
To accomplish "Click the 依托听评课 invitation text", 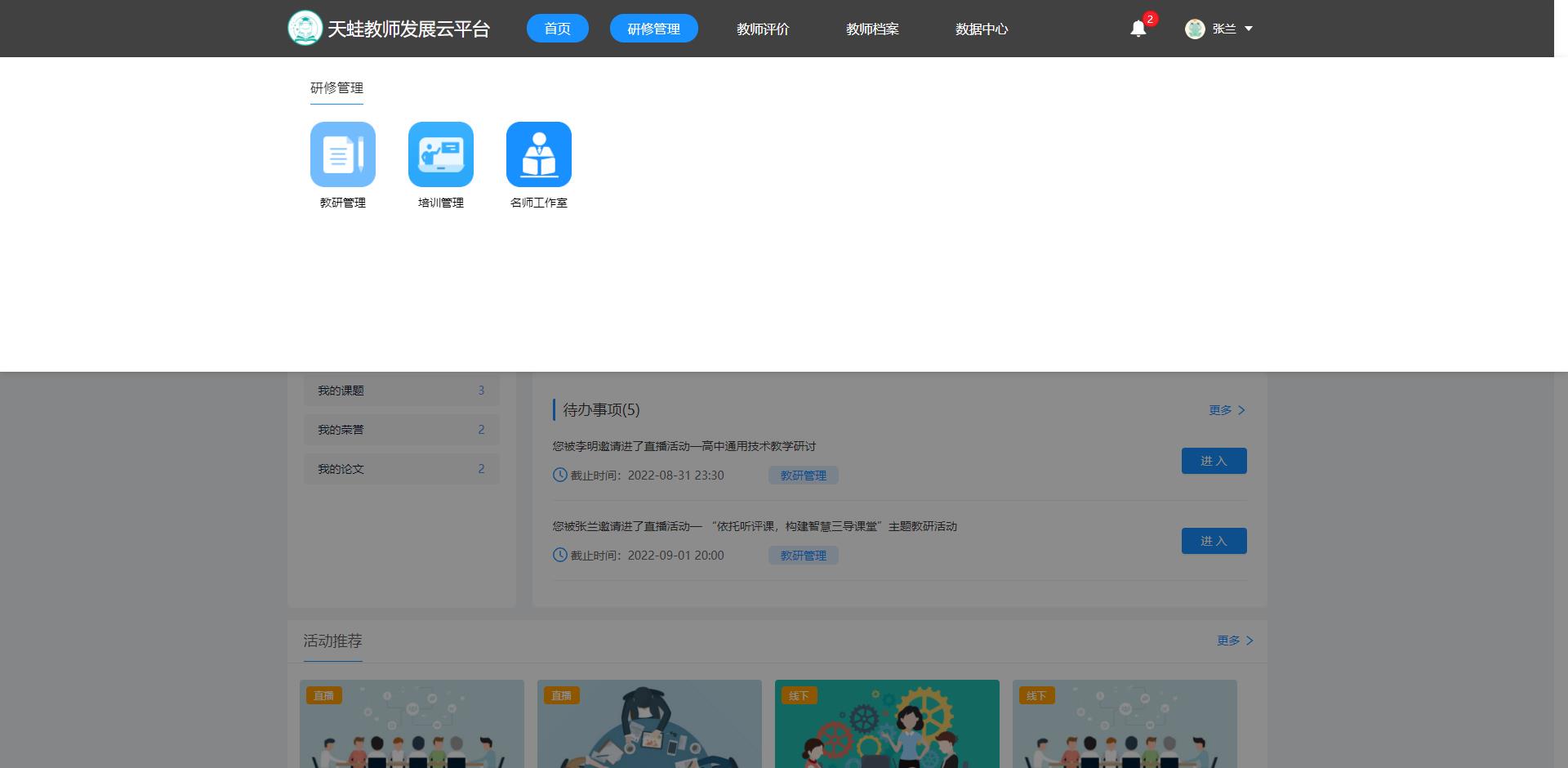I will point(755,526).
